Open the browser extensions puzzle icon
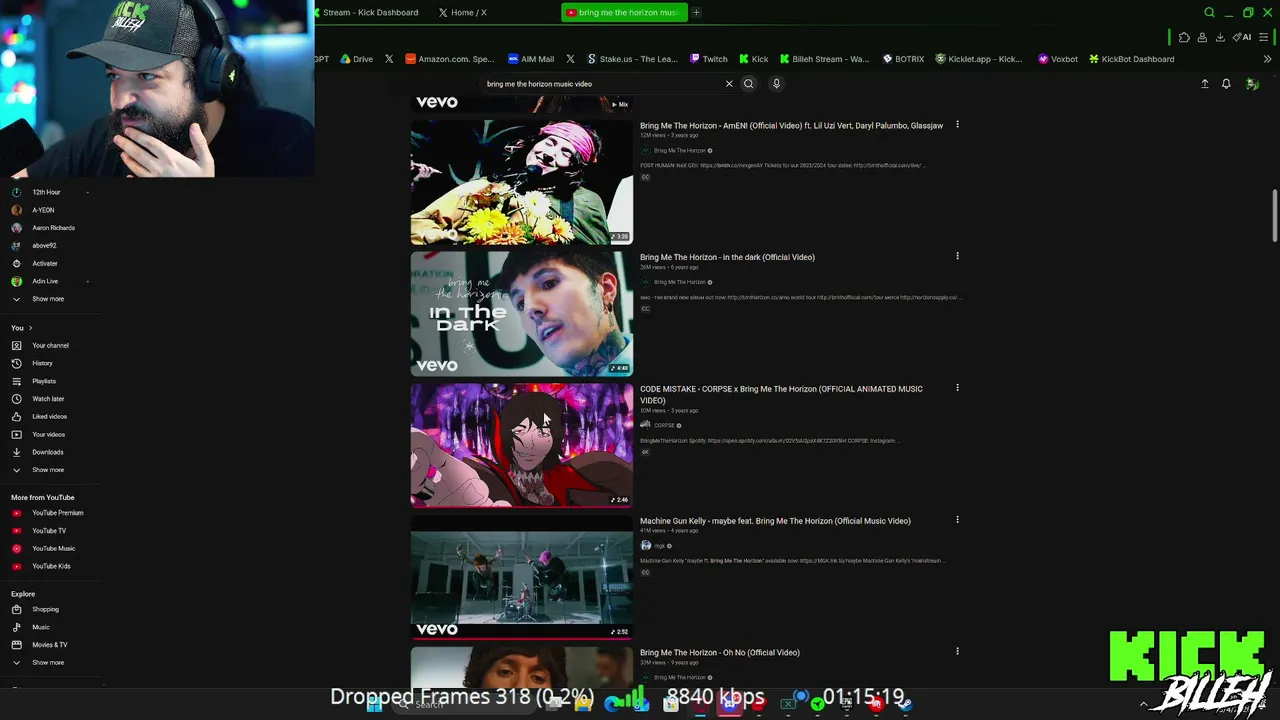This screenshot has width=1280, height=720. [1184, 37]
